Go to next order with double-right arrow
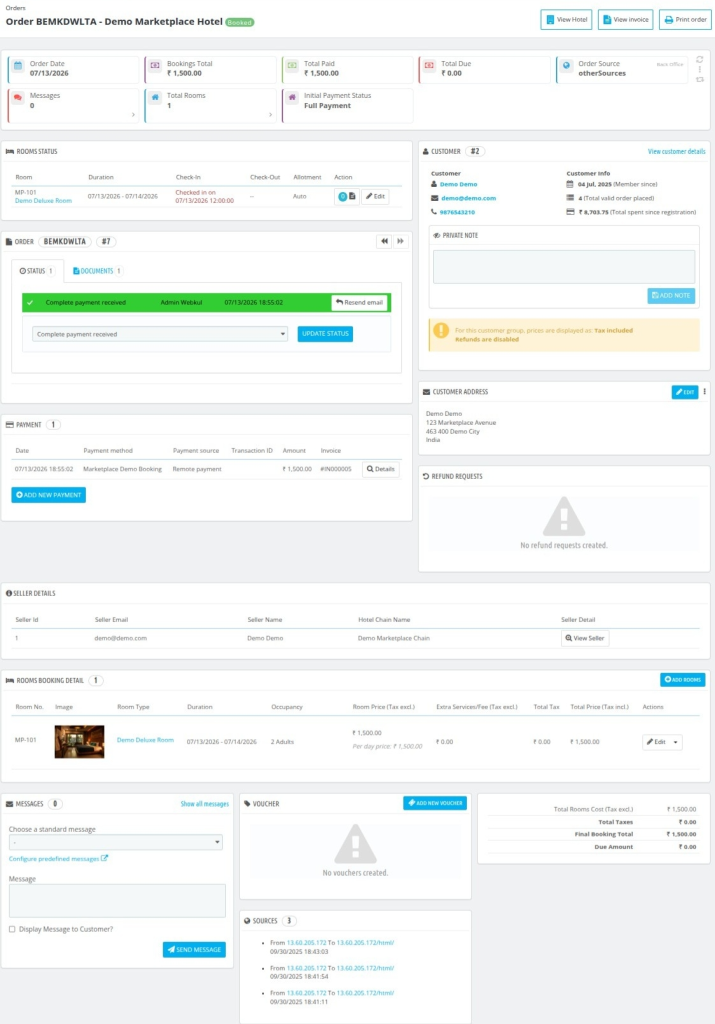715x1024 pixels. (400, 242)
